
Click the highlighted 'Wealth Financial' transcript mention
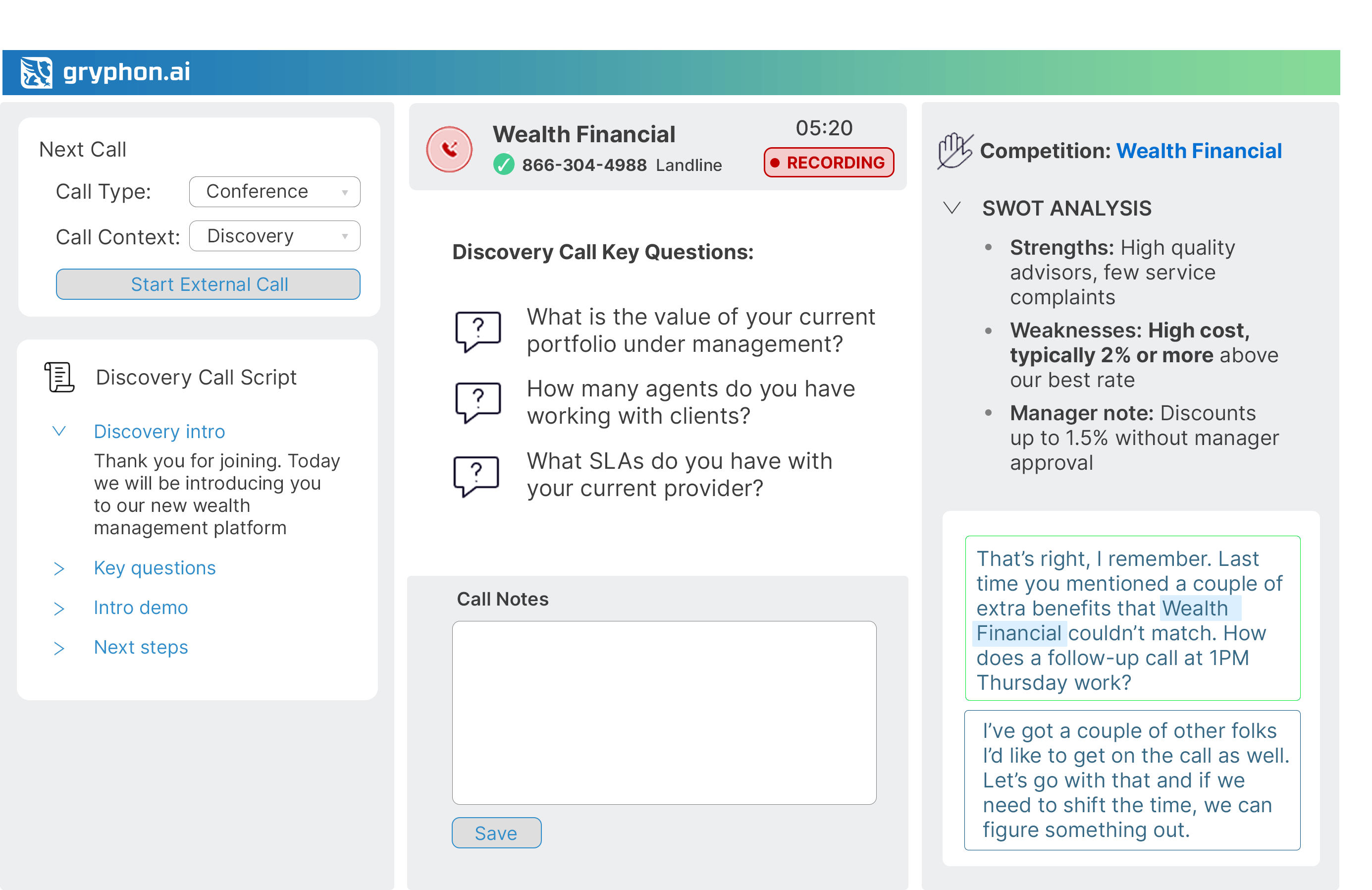1107,620
